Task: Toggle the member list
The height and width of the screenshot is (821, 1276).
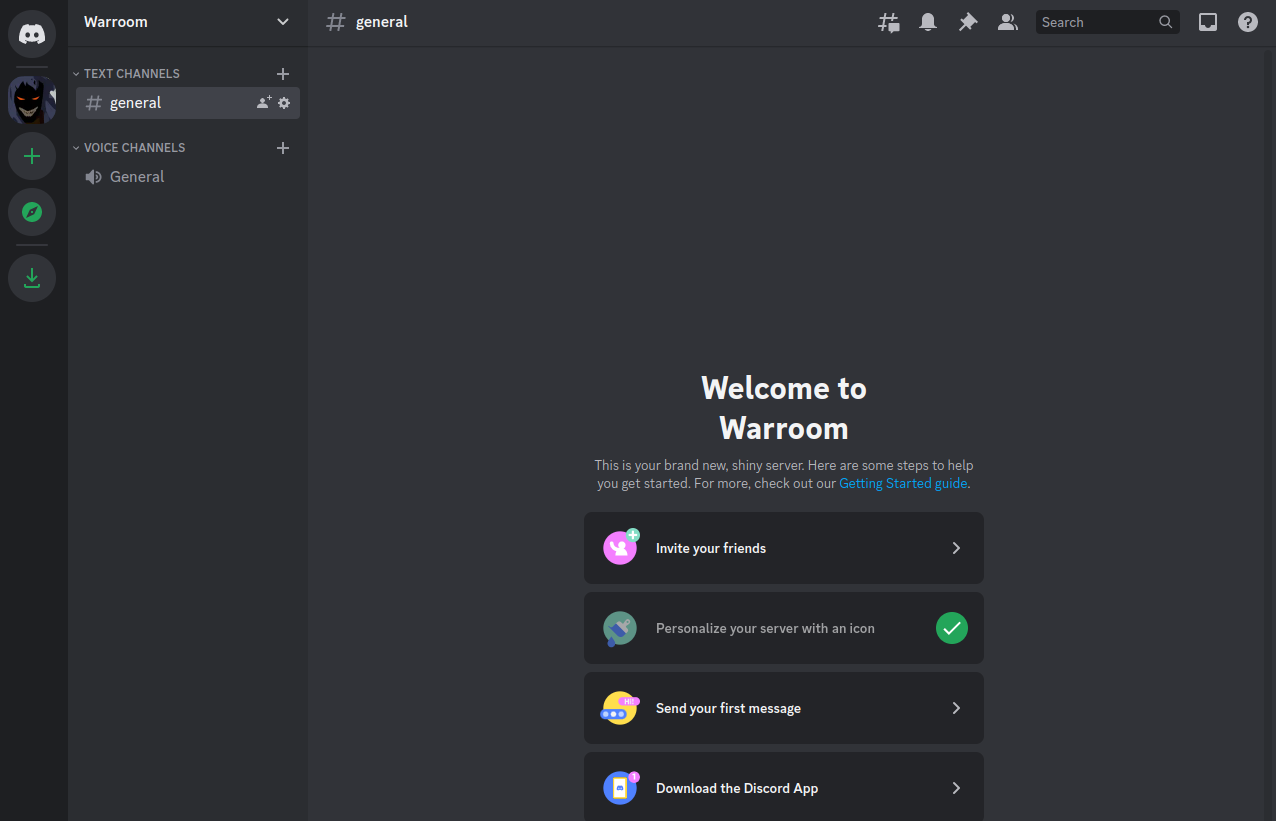Action: 1008,22
